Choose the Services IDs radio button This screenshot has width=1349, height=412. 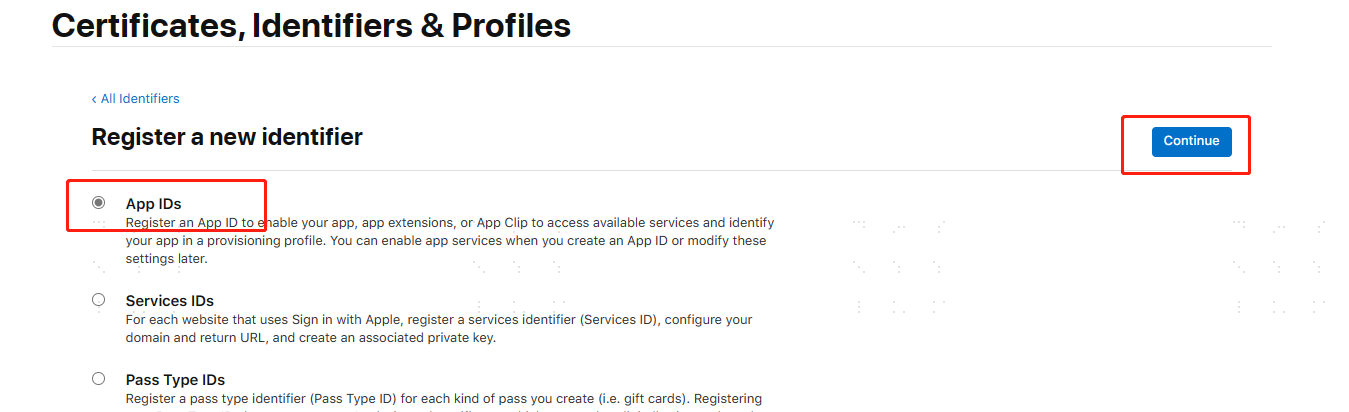pyautogui.click(x=98, y=300)
